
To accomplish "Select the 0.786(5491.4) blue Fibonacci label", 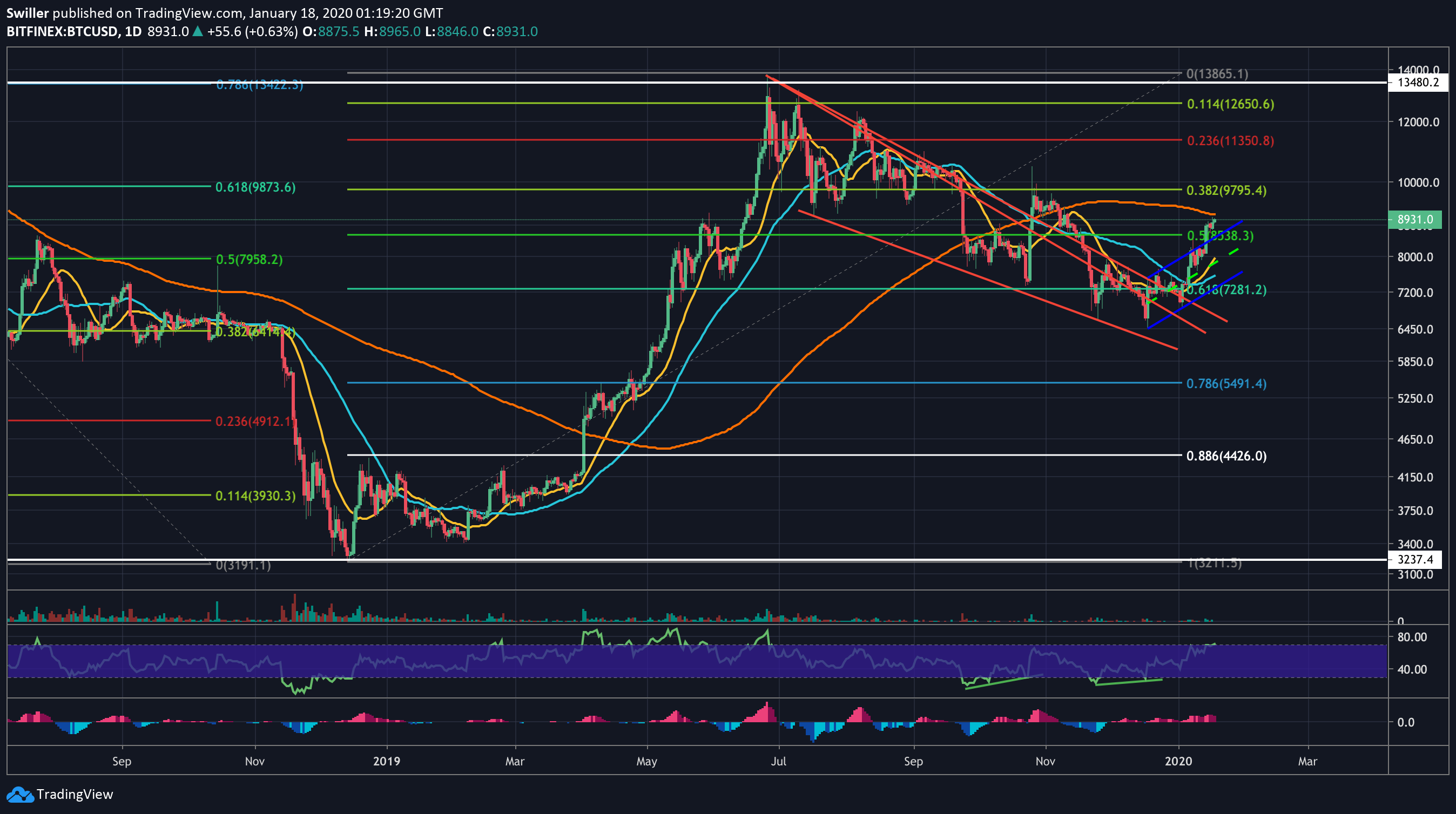I will coord(1226,384).
